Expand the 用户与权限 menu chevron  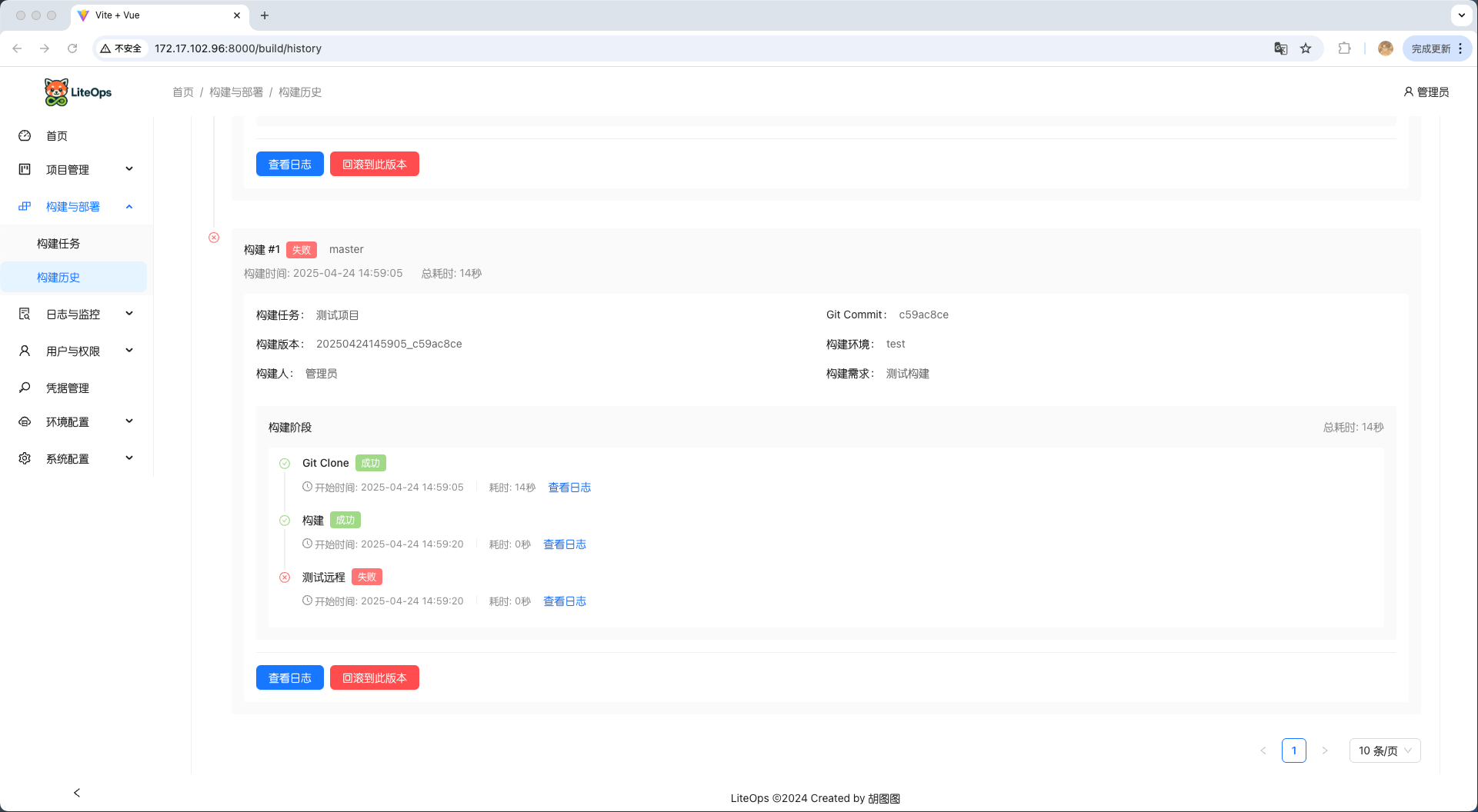tap(129, 351)
